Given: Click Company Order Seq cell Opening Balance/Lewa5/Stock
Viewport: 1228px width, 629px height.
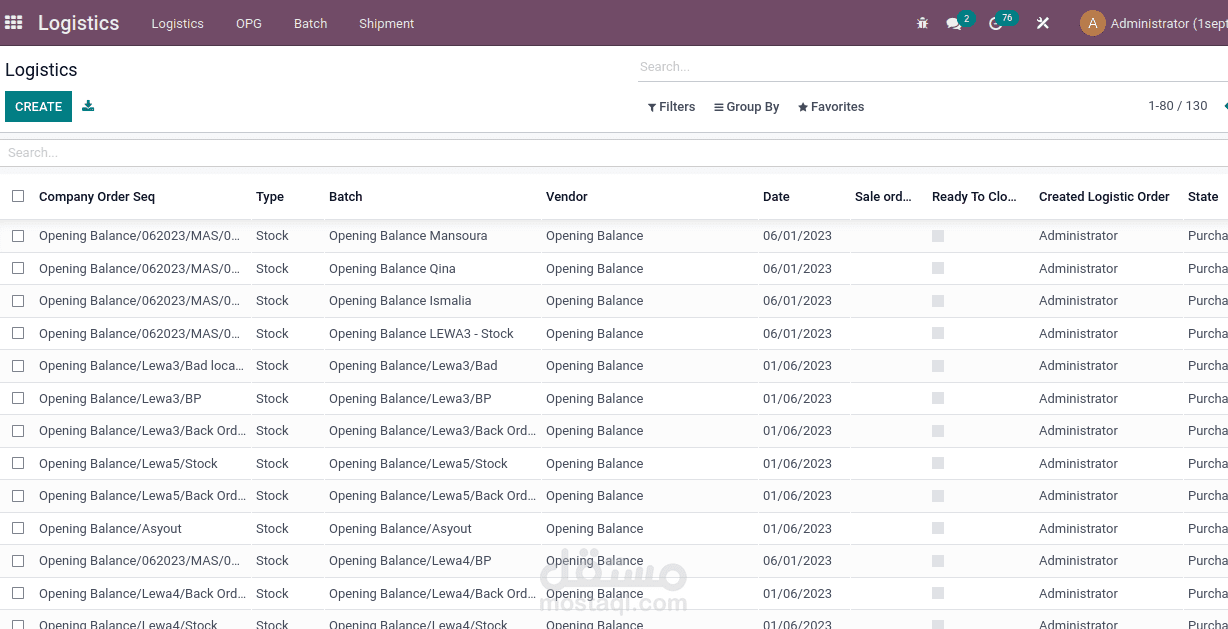Looking at the screenshot, I should pyautogui.click(x=128, y=463).
